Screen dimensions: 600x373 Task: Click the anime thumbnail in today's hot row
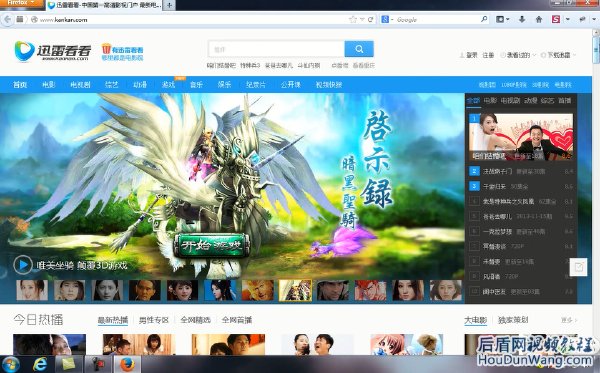(x=406, y=344)
